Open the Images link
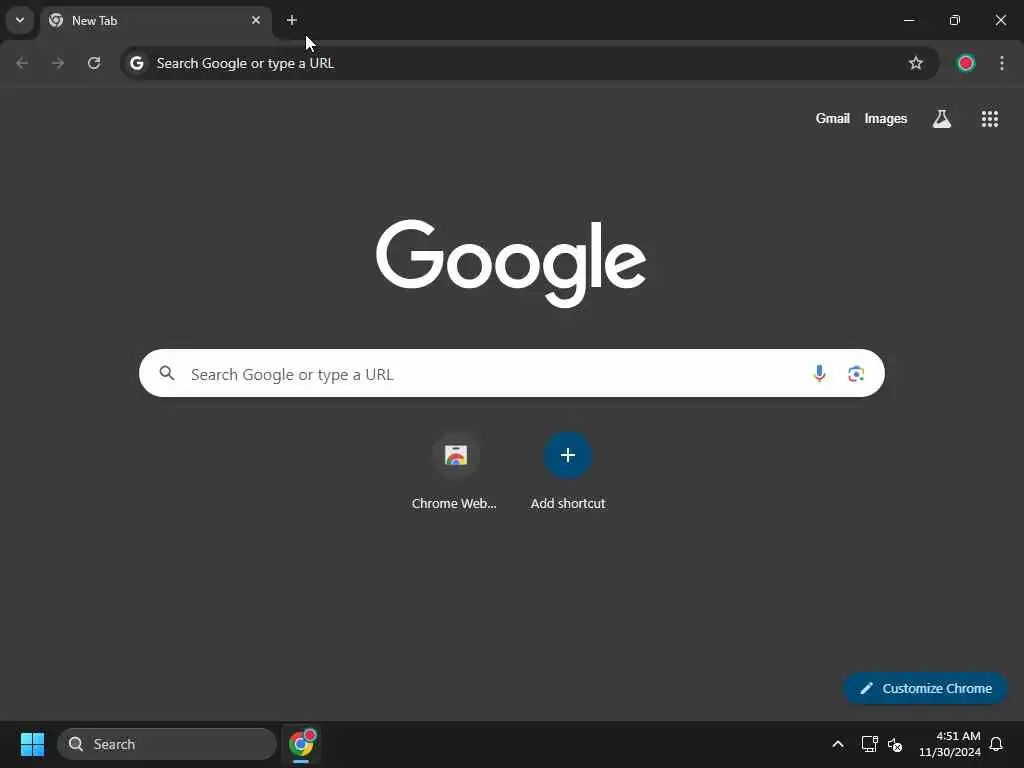The height and width of the screenshot is (768, 1024). (886, 119)
